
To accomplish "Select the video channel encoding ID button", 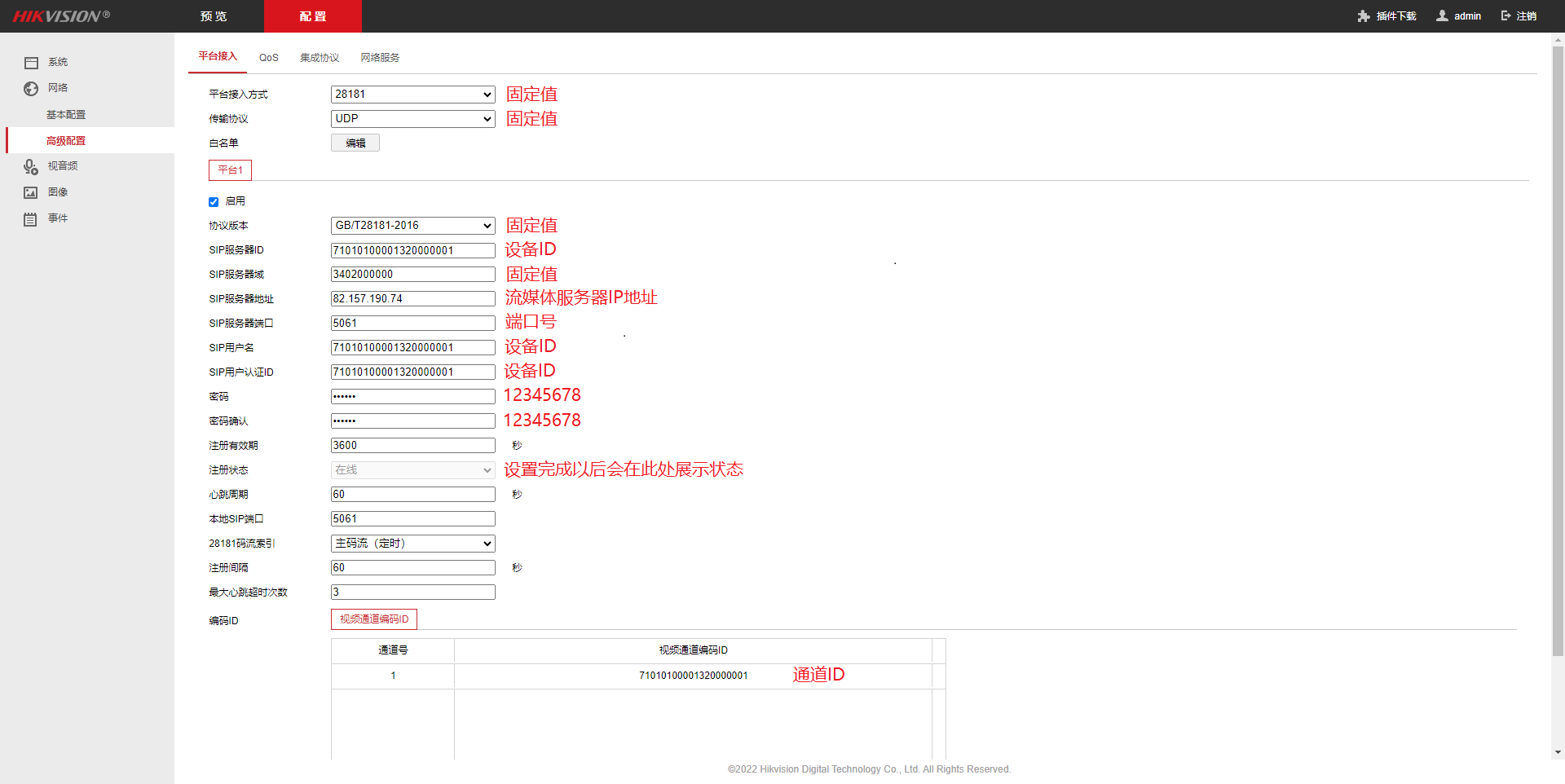I will coord(374,619).
